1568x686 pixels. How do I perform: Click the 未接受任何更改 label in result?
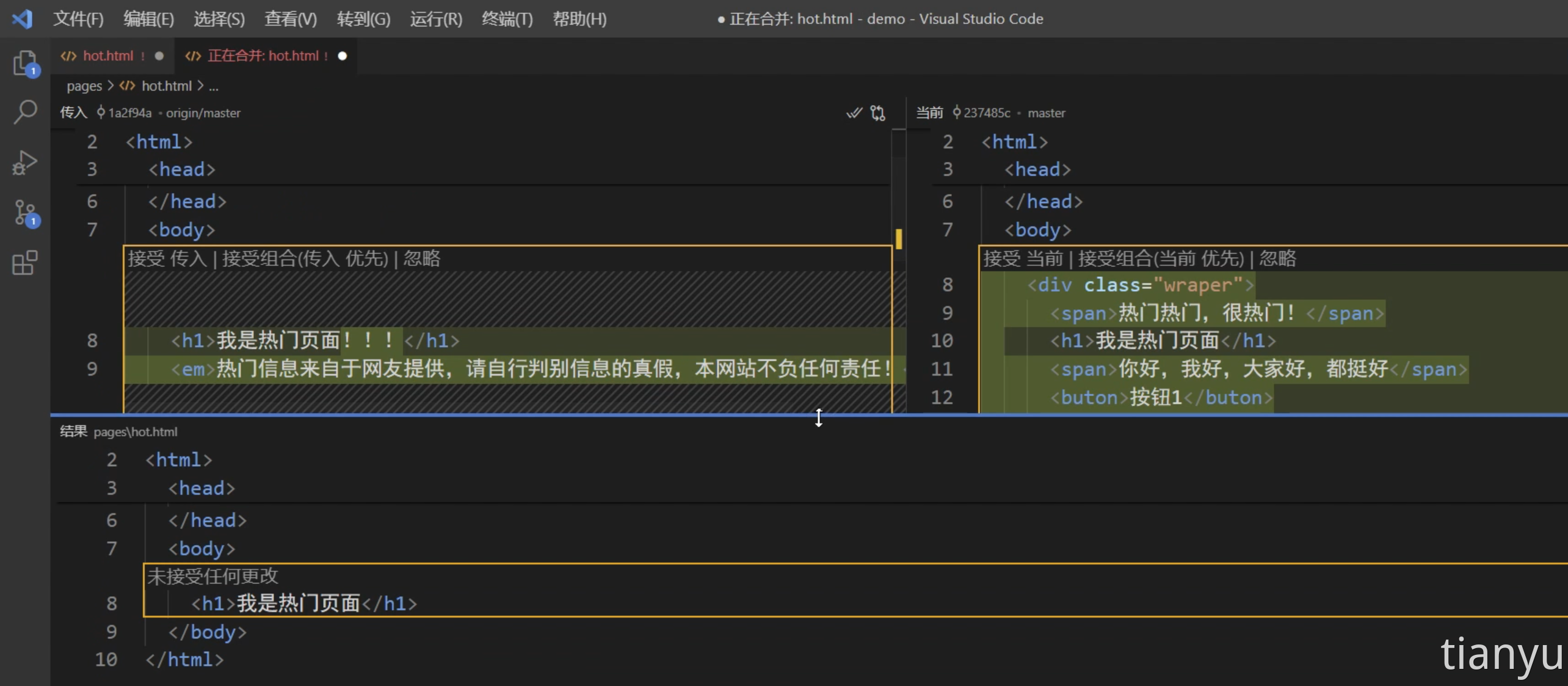212,575
